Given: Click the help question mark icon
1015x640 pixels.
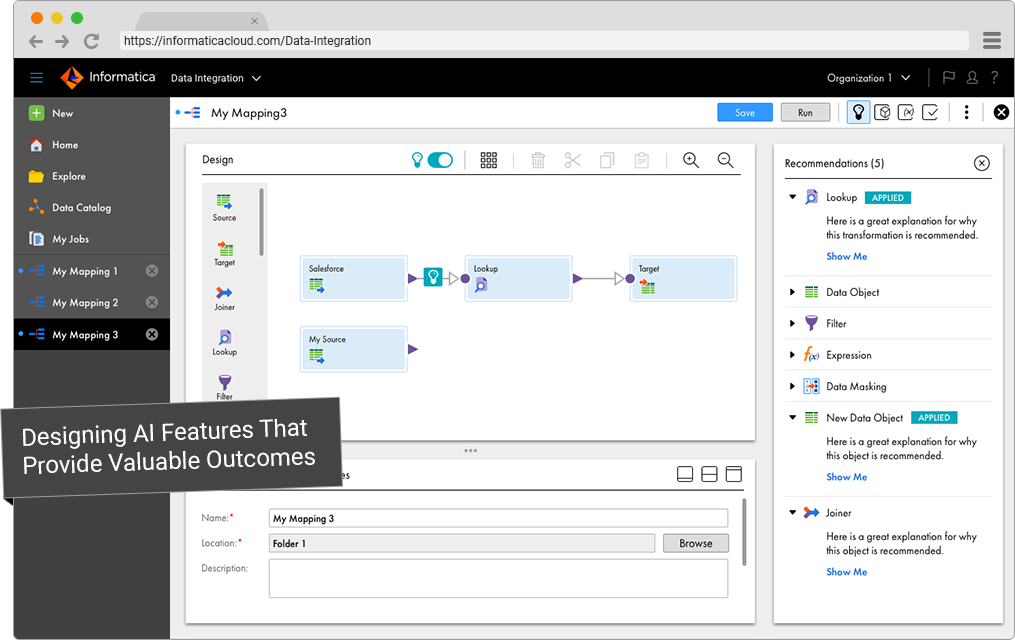Looking at the screenshot, I should click(994, 78).
